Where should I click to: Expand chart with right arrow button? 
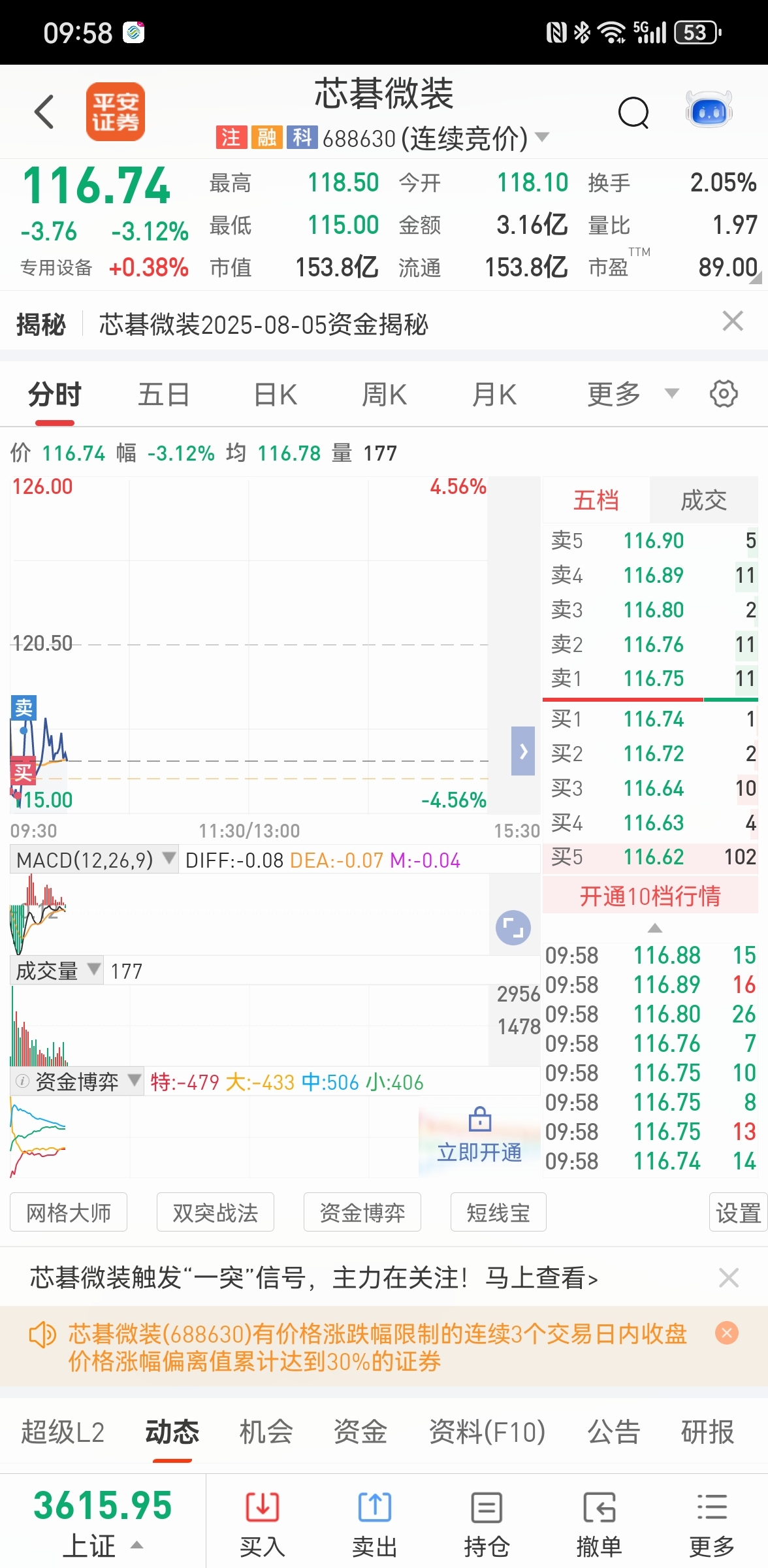point(523,751)
